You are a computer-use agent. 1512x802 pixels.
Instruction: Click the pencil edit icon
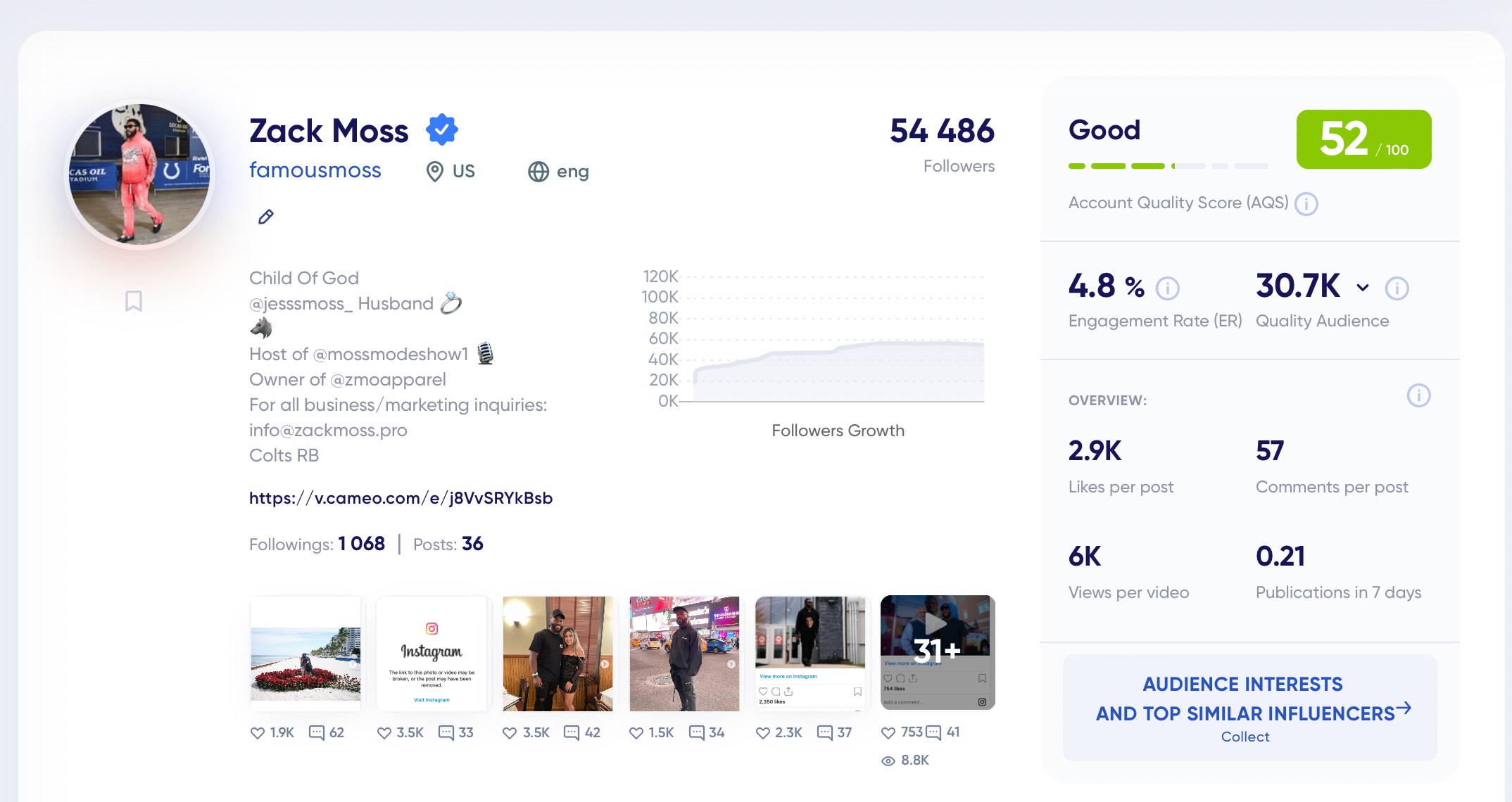(265, 217)
